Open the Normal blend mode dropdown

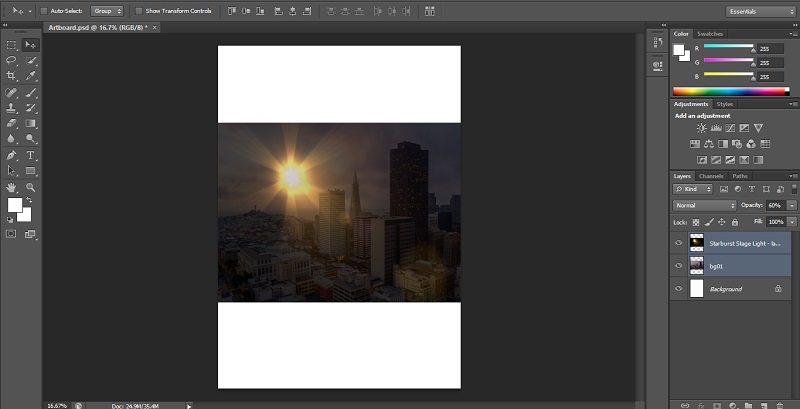[705, 206]
